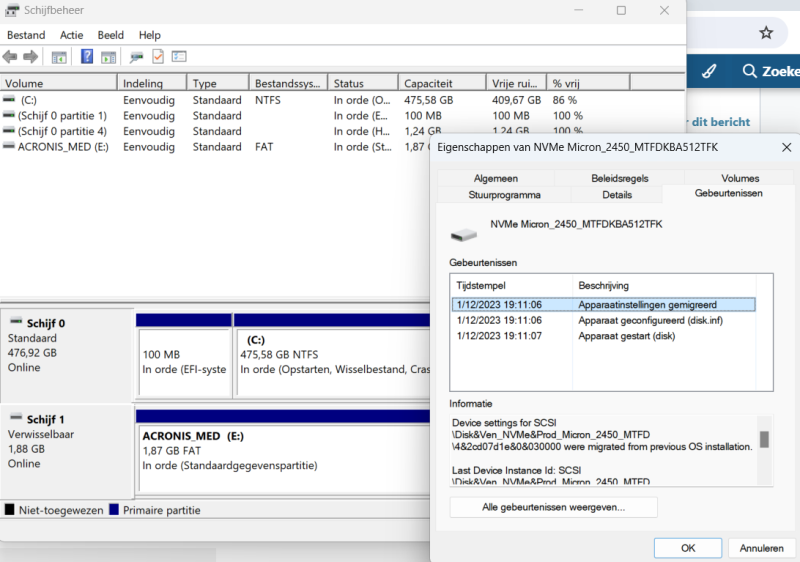
Task: Click the Informatie box scrollbar thumb
Action: click(764, 439)
